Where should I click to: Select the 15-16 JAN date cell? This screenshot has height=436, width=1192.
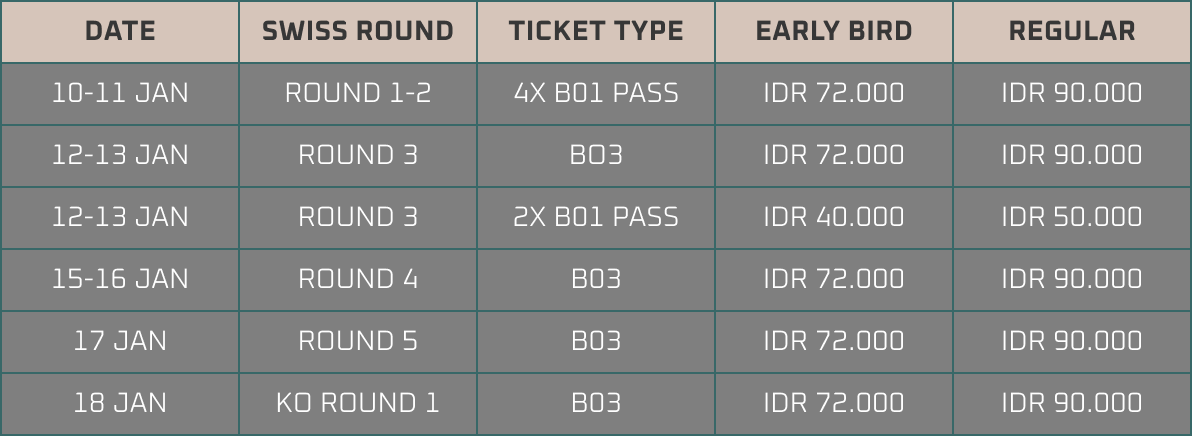point(120,279)
